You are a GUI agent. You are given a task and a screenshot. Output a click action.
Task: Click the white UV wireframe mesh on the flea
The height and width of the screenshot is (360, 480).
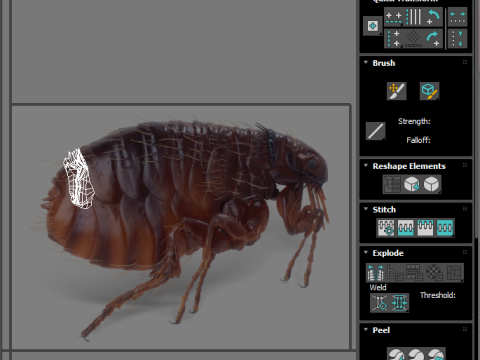pyautogui.click(x=79, y=179)
